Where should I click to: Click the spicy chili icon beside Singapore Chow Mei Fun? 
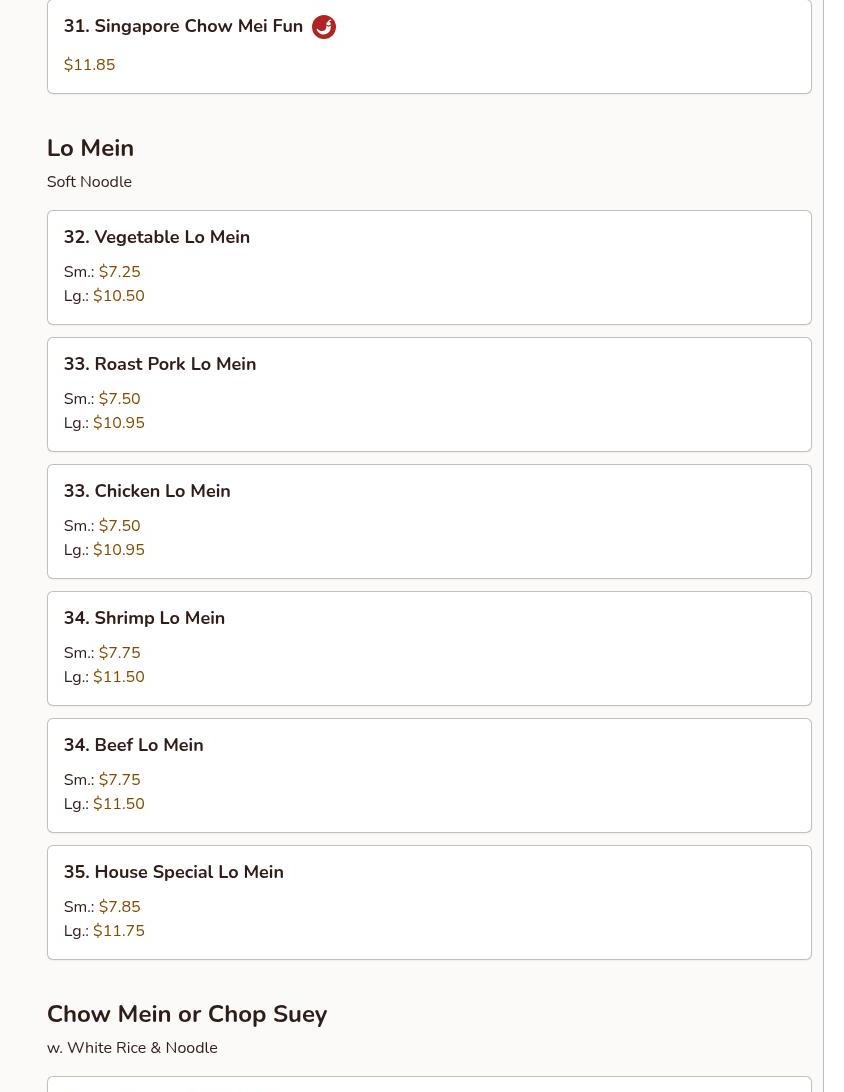tap(324, 27)
